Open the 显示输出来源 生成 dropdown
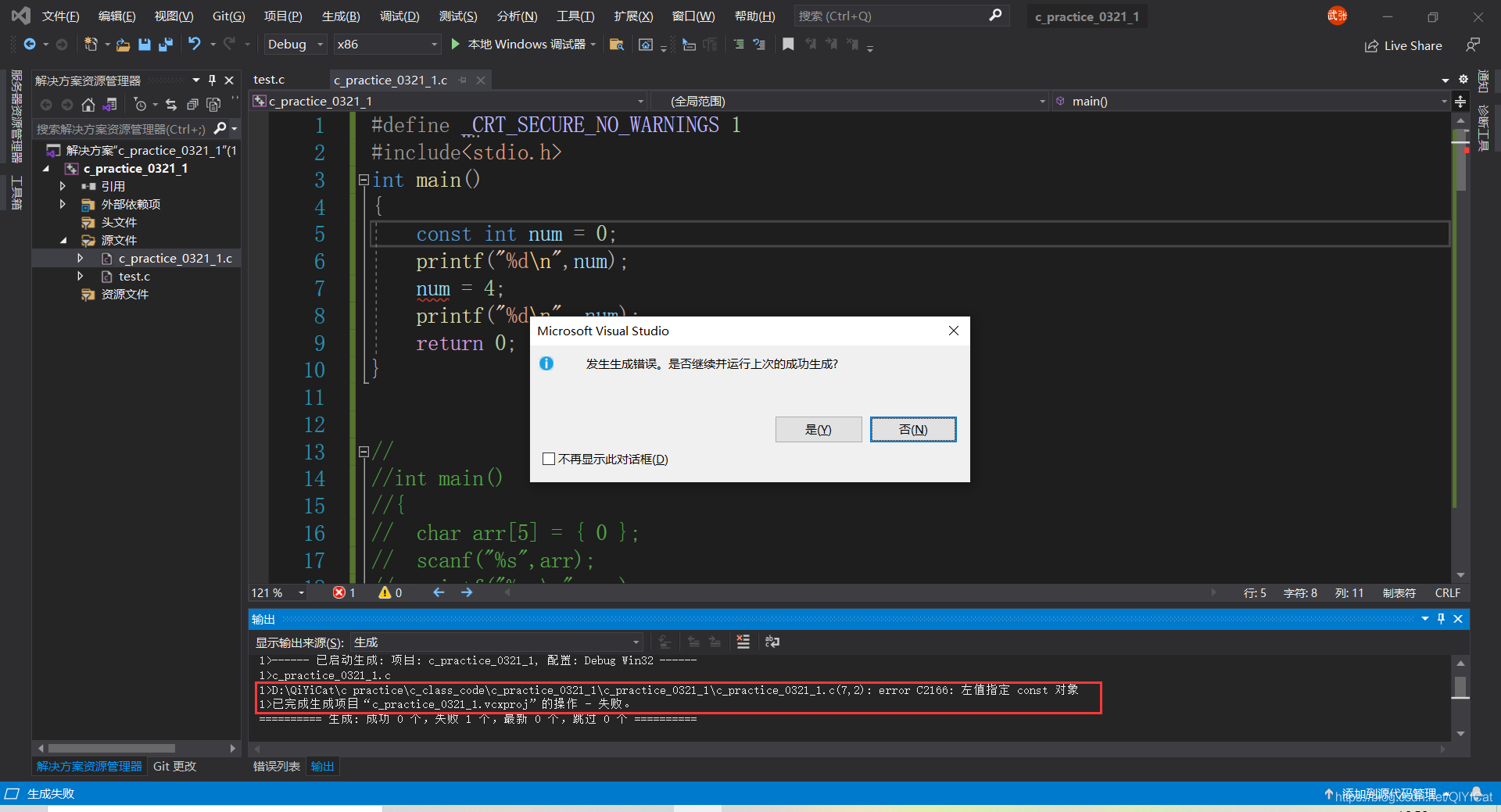 (497, 642)
